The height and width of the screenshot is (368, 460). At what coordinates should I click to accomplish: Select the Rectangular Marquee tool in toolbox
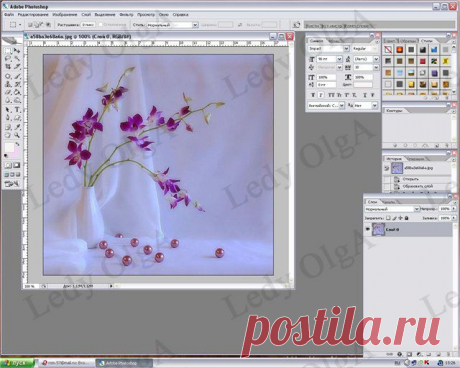(x=8, y=51)
